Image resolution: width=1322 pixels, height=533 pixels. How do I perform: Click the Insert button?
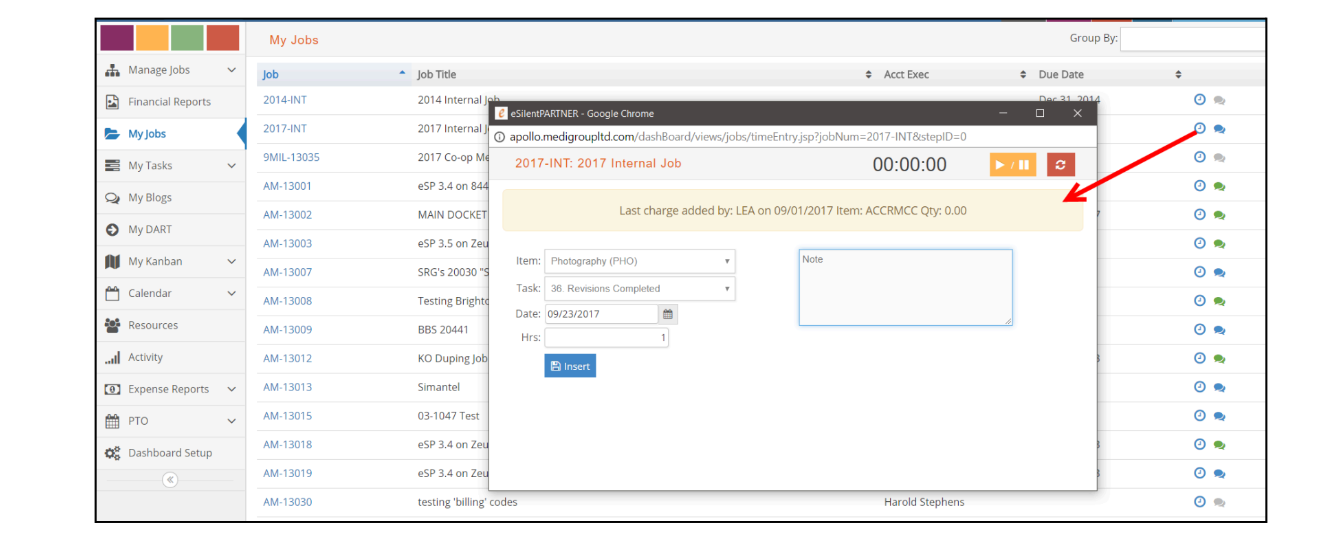570,366
